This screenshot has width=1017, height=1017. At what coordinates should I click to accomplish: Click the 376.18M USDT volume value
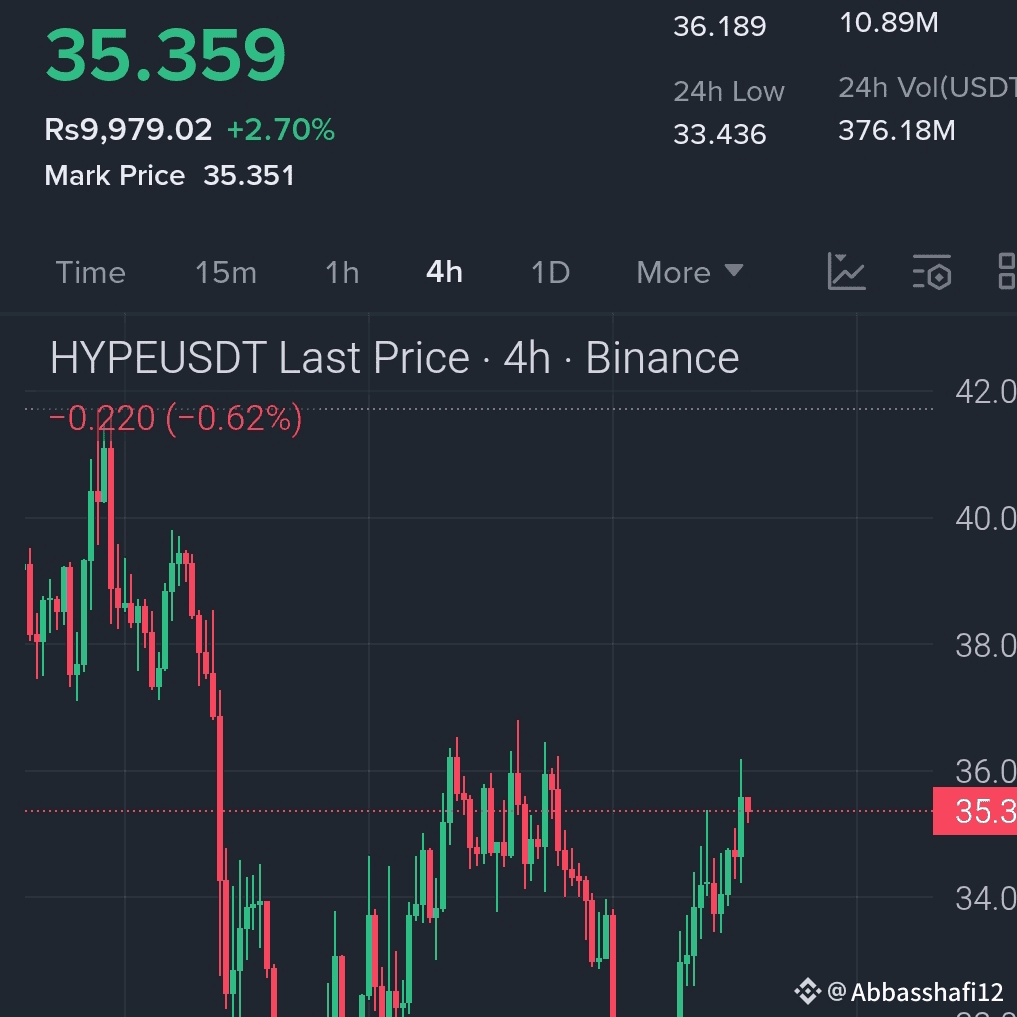897,130
